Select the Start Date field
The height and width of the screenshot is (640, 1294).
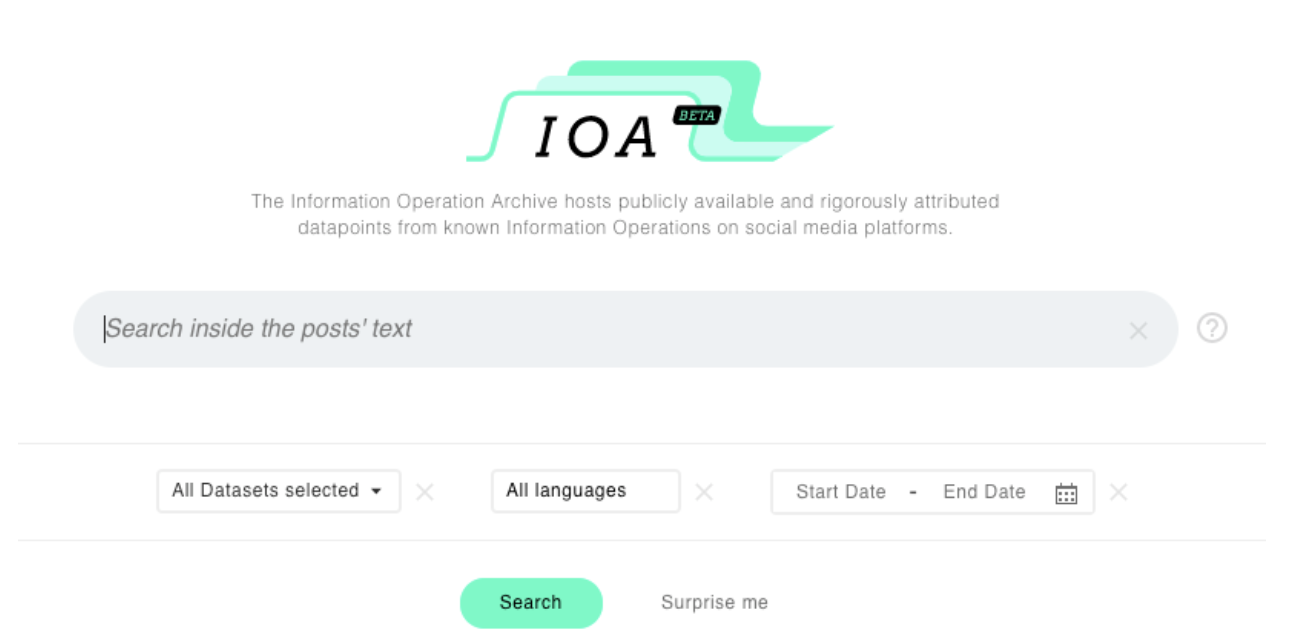(841, 492)
